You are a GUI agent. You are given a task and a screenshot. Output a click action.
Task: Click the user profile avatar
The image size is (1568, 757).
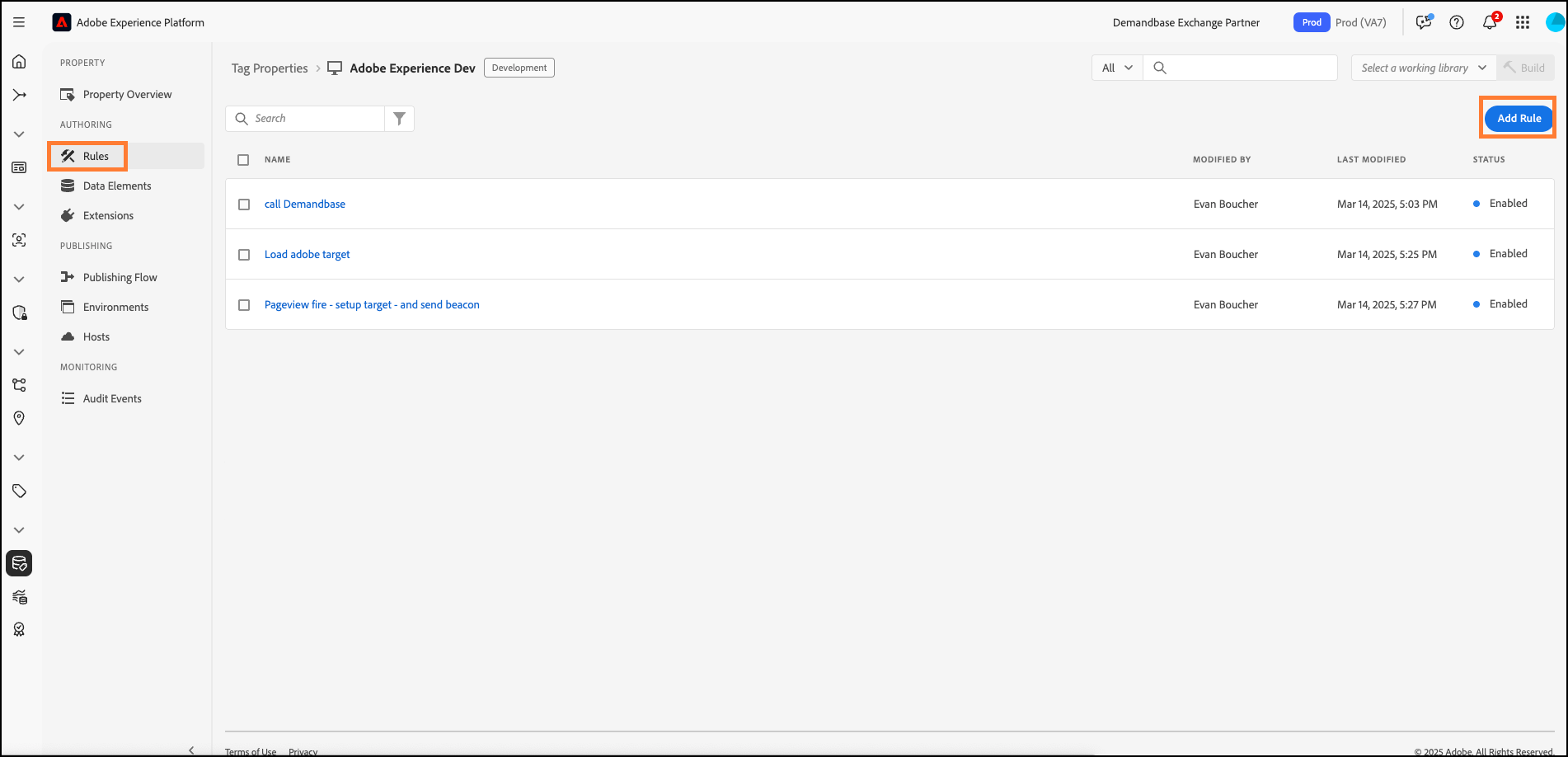tap(1555, 22)
